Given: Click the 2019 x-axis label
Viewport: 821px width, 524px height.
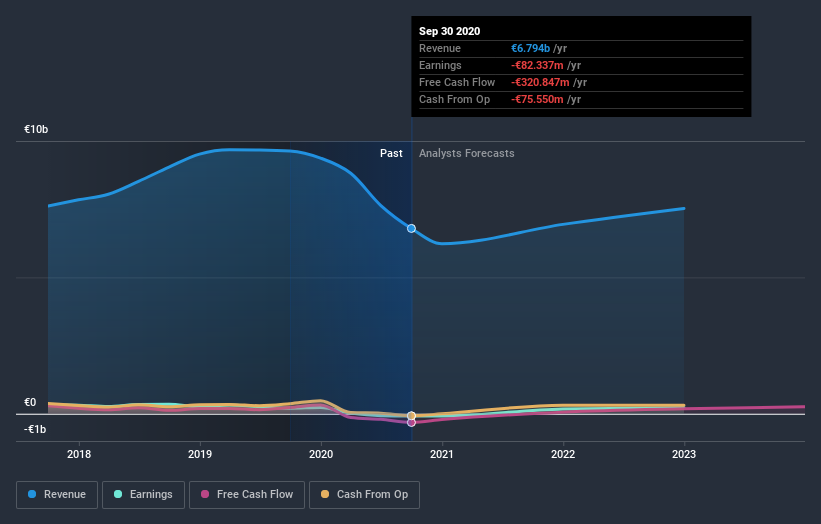Looking at the screenshot, I should click(200, 454).
